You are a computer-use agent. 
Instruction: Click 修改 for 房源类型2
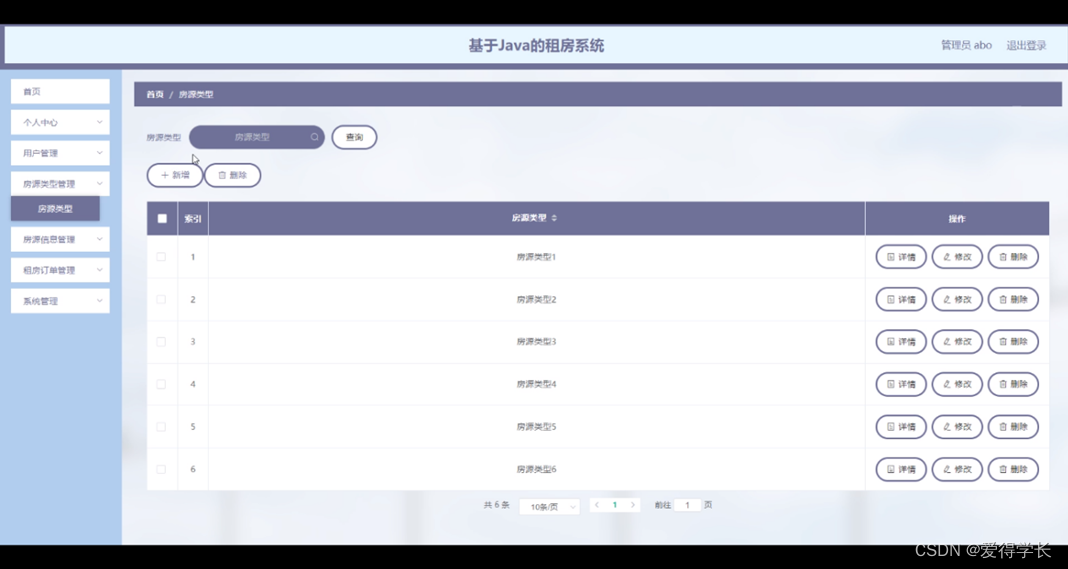[x=957, y=299]
